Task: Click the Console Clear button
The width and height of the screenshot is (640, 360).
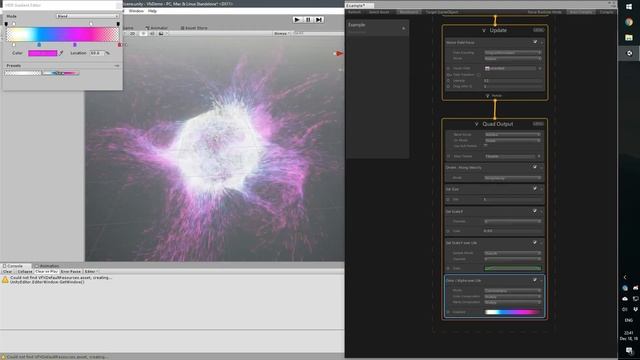Action: [7, 271]
